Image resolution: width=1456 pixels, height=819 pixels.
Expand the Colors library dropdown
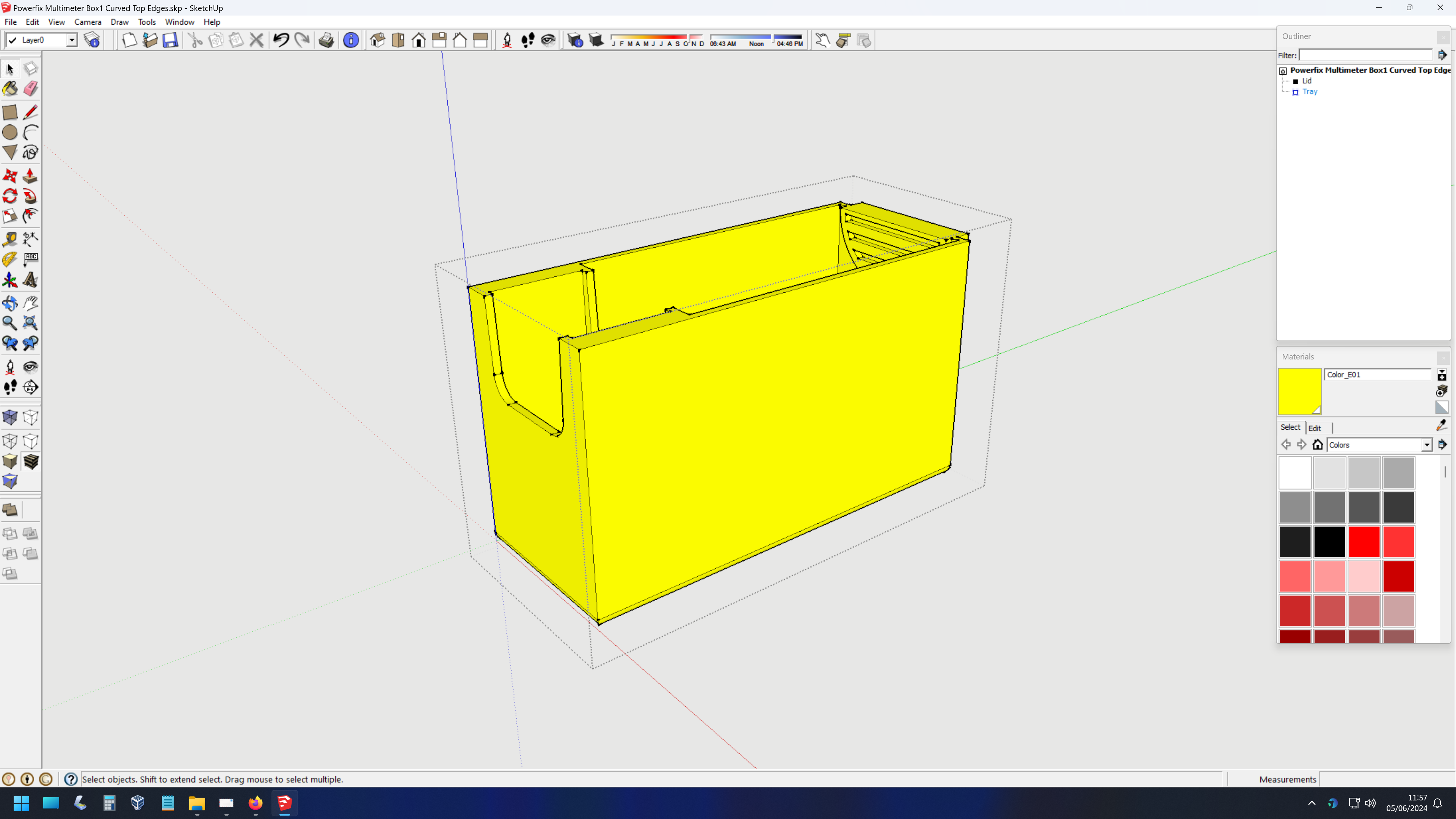point(1426,445)
